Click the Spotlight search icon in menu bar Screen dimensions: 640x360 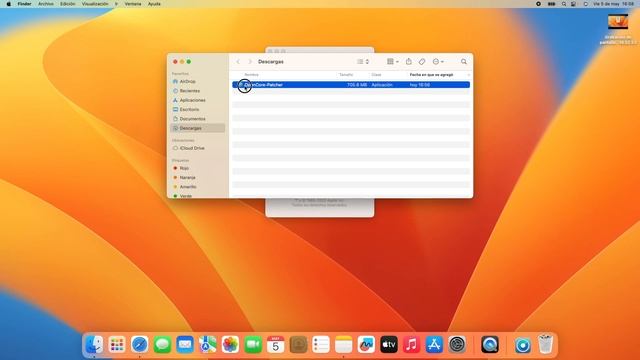click(x=564, y=4)
